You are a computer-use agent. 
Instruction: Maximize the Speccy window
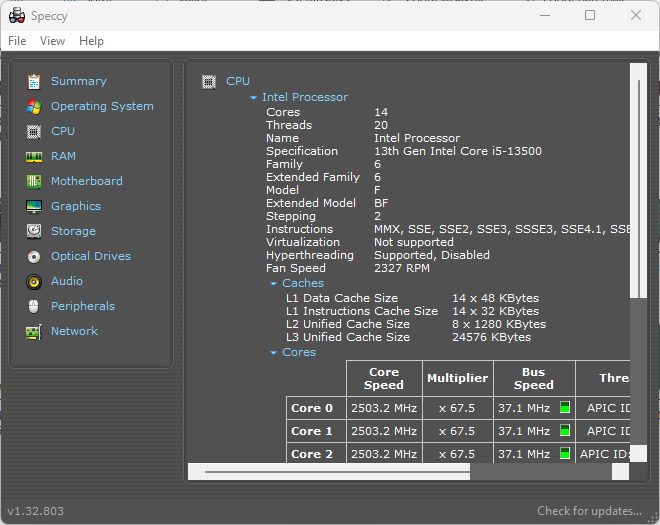point(590,15)
